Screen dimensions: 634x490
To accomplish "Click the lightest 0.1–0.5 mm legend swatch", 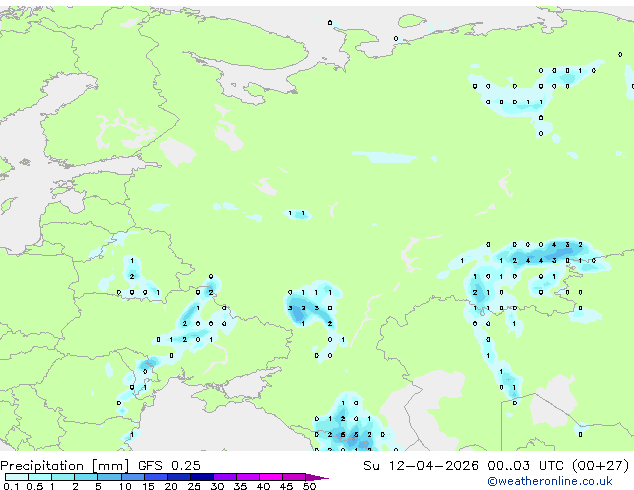I will point(17,477).
